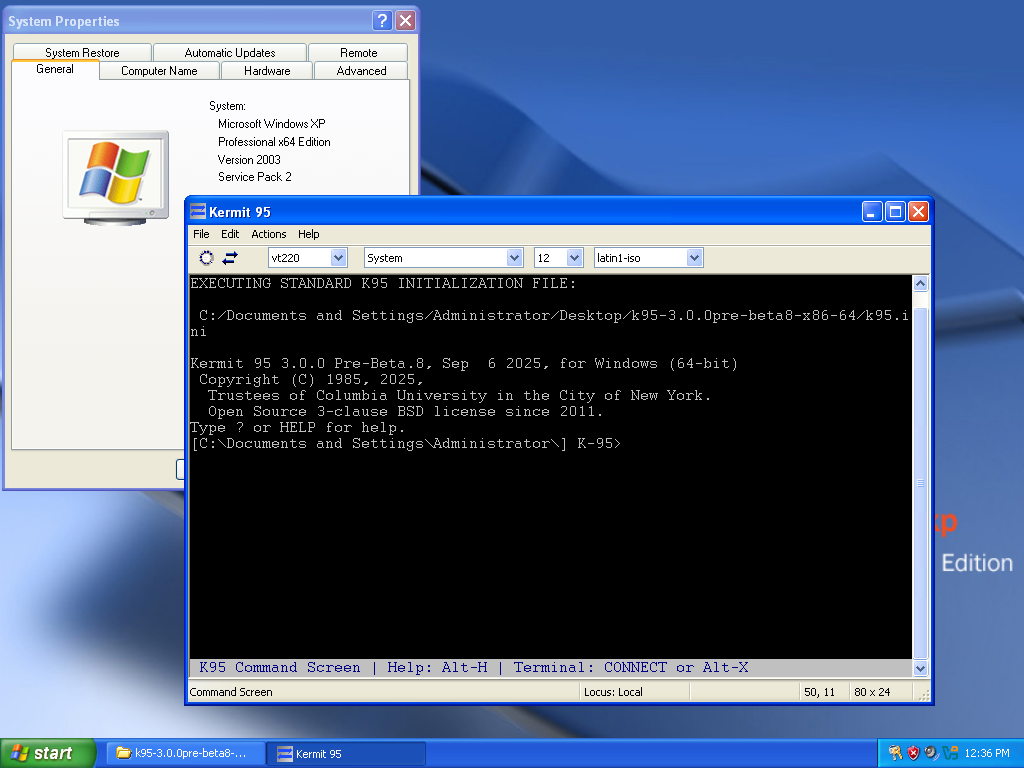Click the terminal vertical scrollbar thumb
The width and height of the screenshot is (1024, 768).
point(921,483)
